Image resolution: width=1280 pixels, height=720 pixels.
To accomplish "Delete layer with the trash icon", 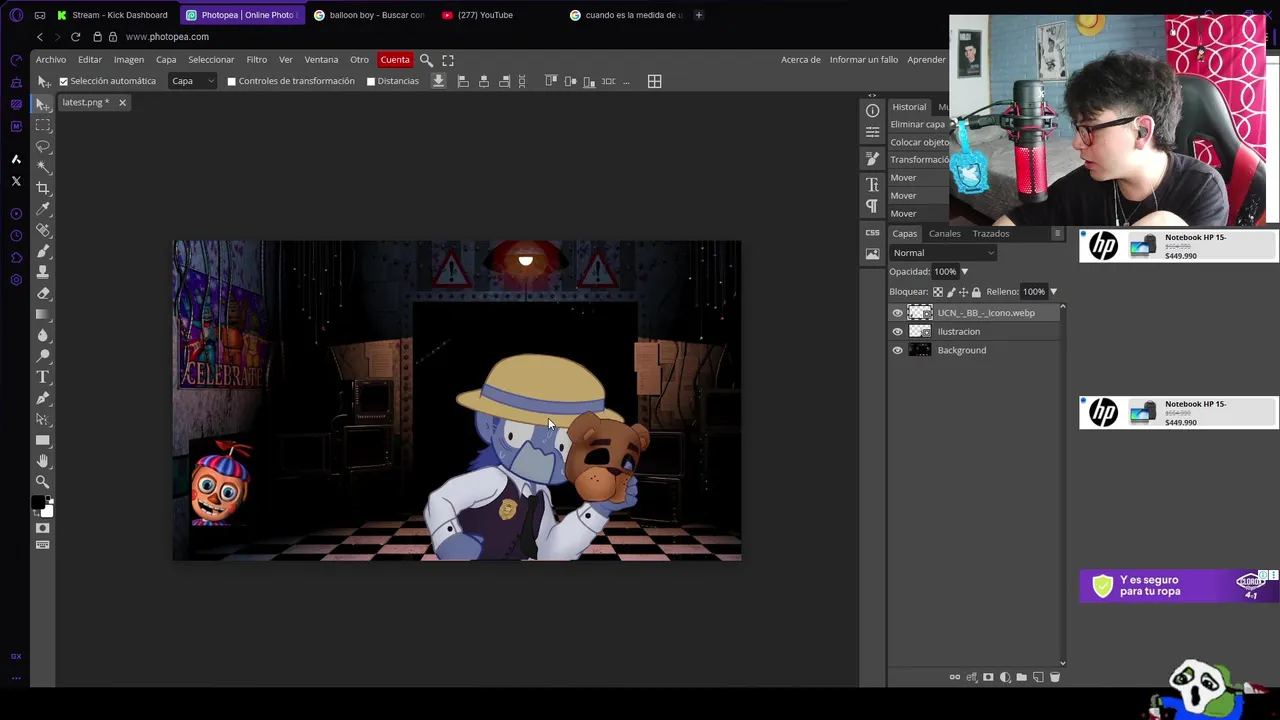I will (x=1054, y=677).
